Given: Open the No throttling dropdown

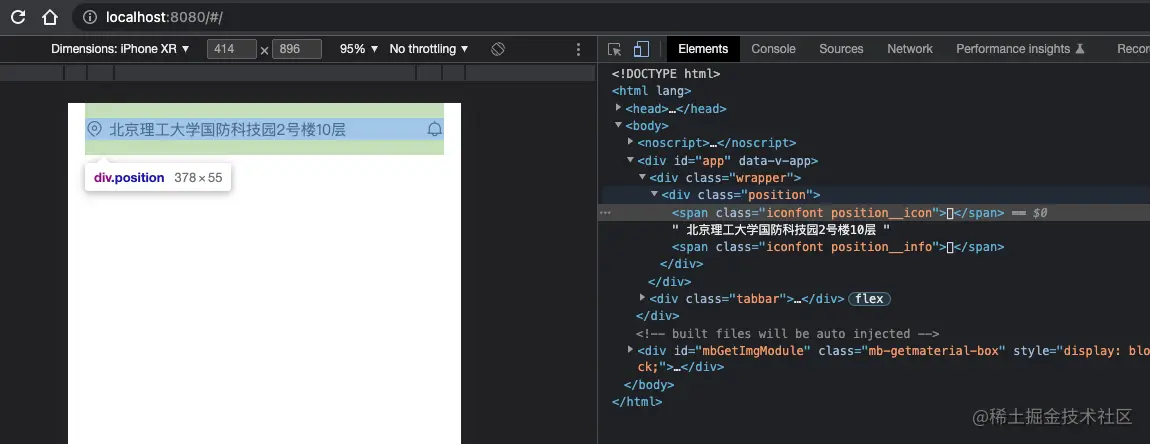Looking at the screenshot, I should (x=429, y=49).
